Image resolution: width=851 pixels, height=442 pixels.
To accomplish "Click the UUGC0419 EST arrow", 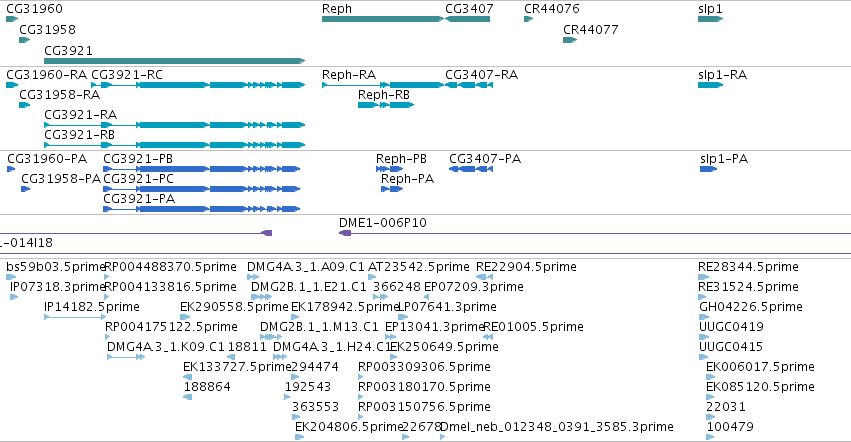I will 704,337.
